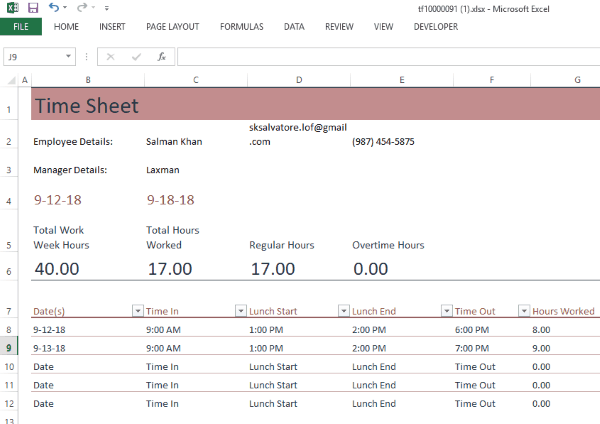Click the Save icon in quick access toolbar
Screen dimensions: 600x424
[33, 8]
